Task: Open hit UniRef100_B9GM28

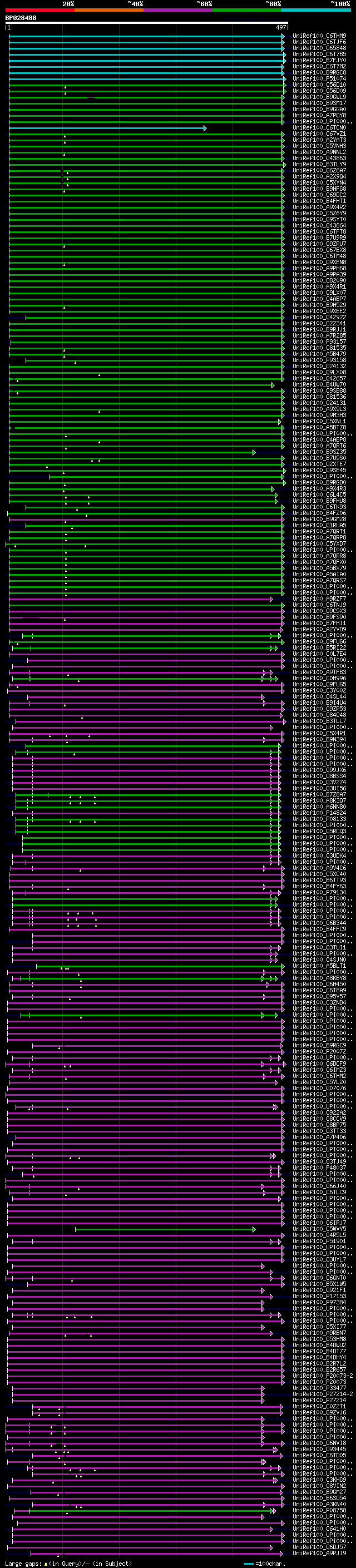Action: click(319, 519)
